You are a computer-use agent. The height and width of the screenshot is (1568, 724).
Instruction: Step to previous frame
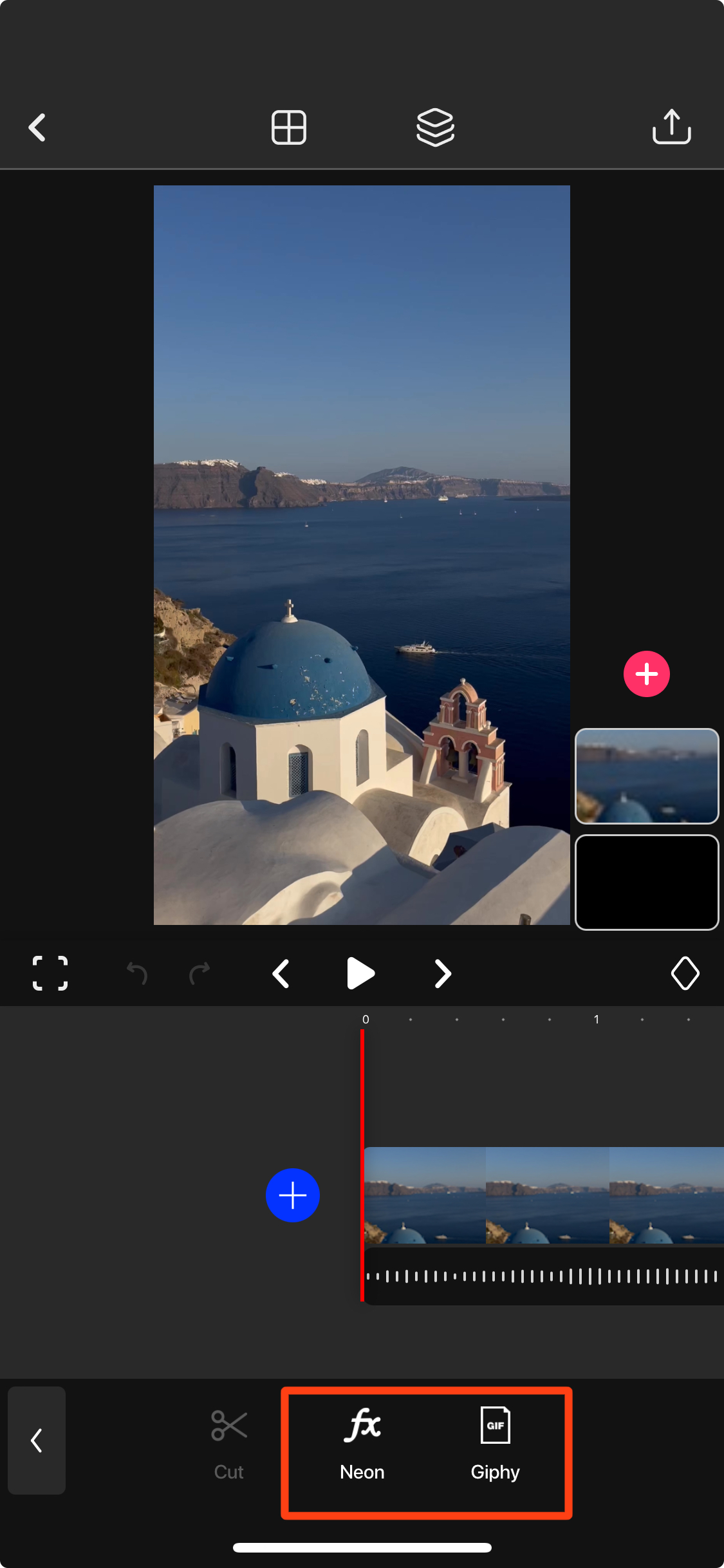[281, 973]
